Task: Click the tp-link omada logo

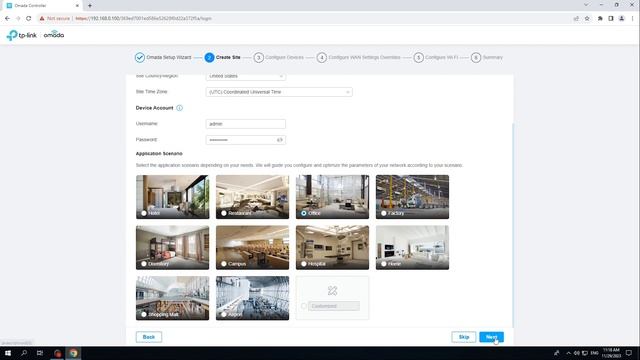Action: click(35, 35)
